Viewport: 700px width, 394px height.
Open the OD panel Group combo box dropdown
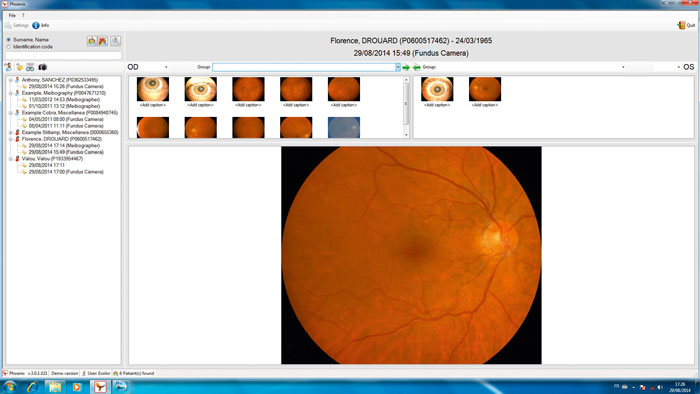point(397,67)
